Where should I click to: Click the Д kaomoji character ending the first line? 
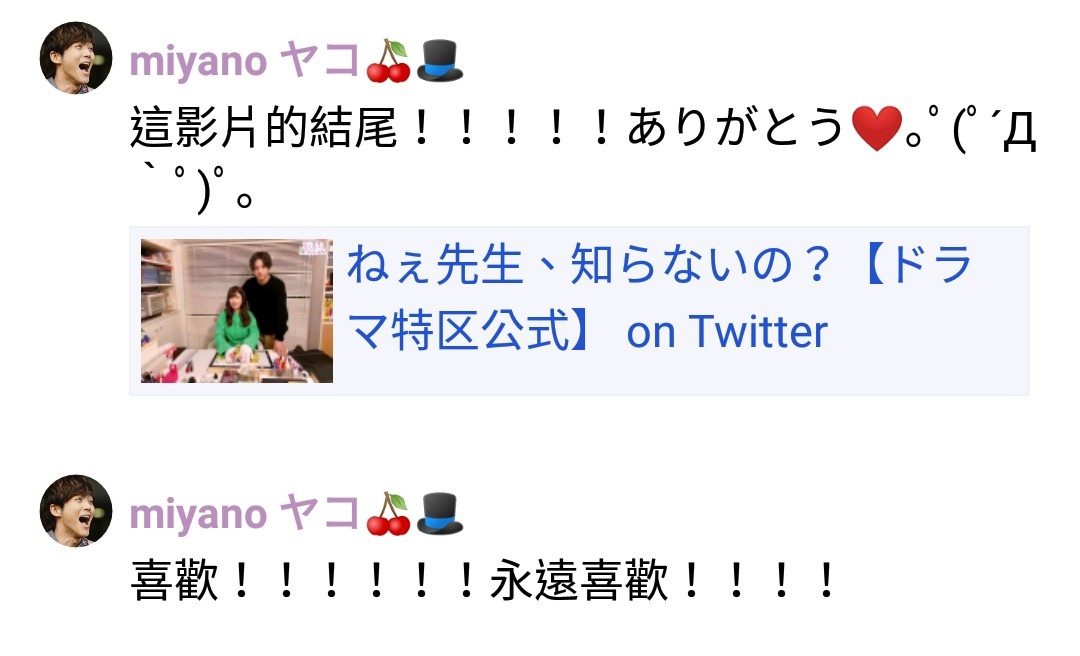[x=1019, y=132]
